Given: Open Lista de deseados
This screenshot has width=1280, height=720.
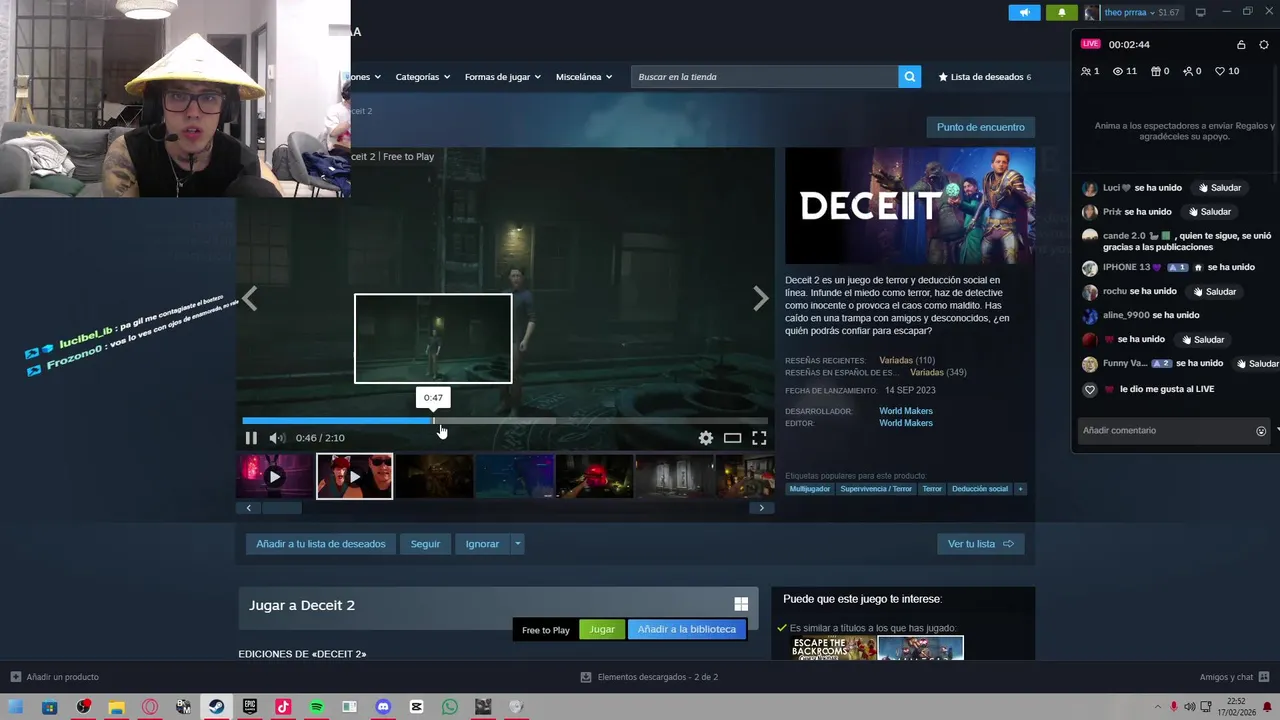Looking at the screenshot, I should point(984,77).
